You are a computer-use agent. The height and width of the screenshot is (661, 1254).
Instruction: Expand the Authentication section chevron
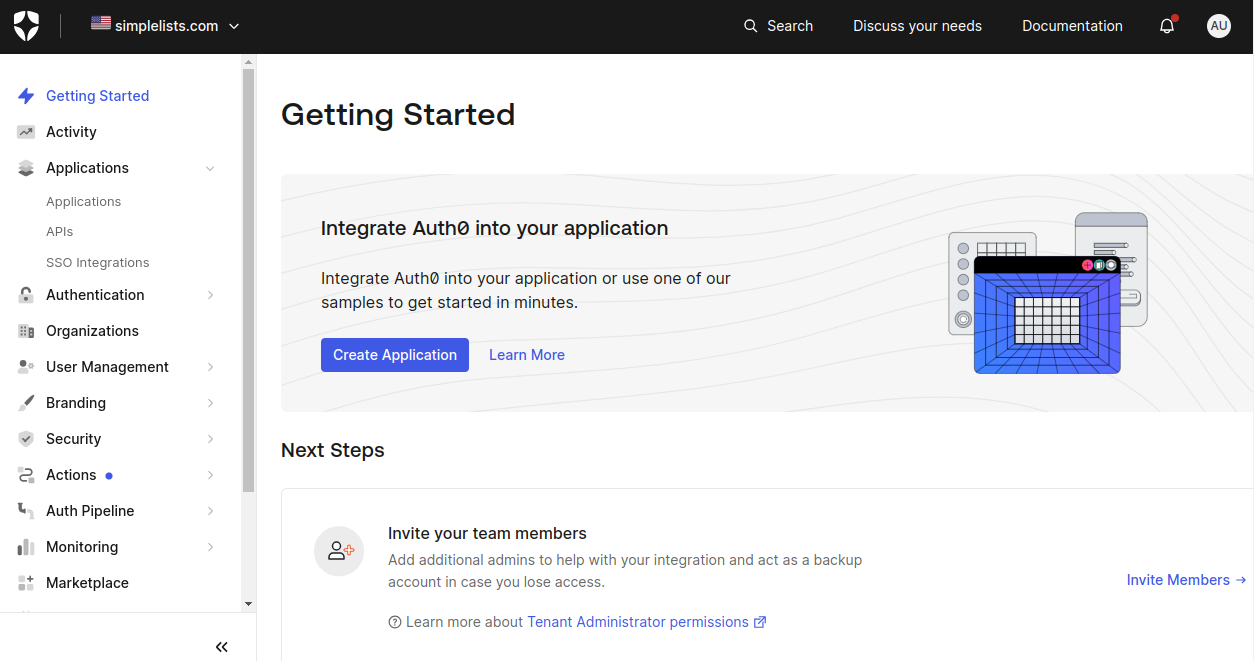point(210,295)
